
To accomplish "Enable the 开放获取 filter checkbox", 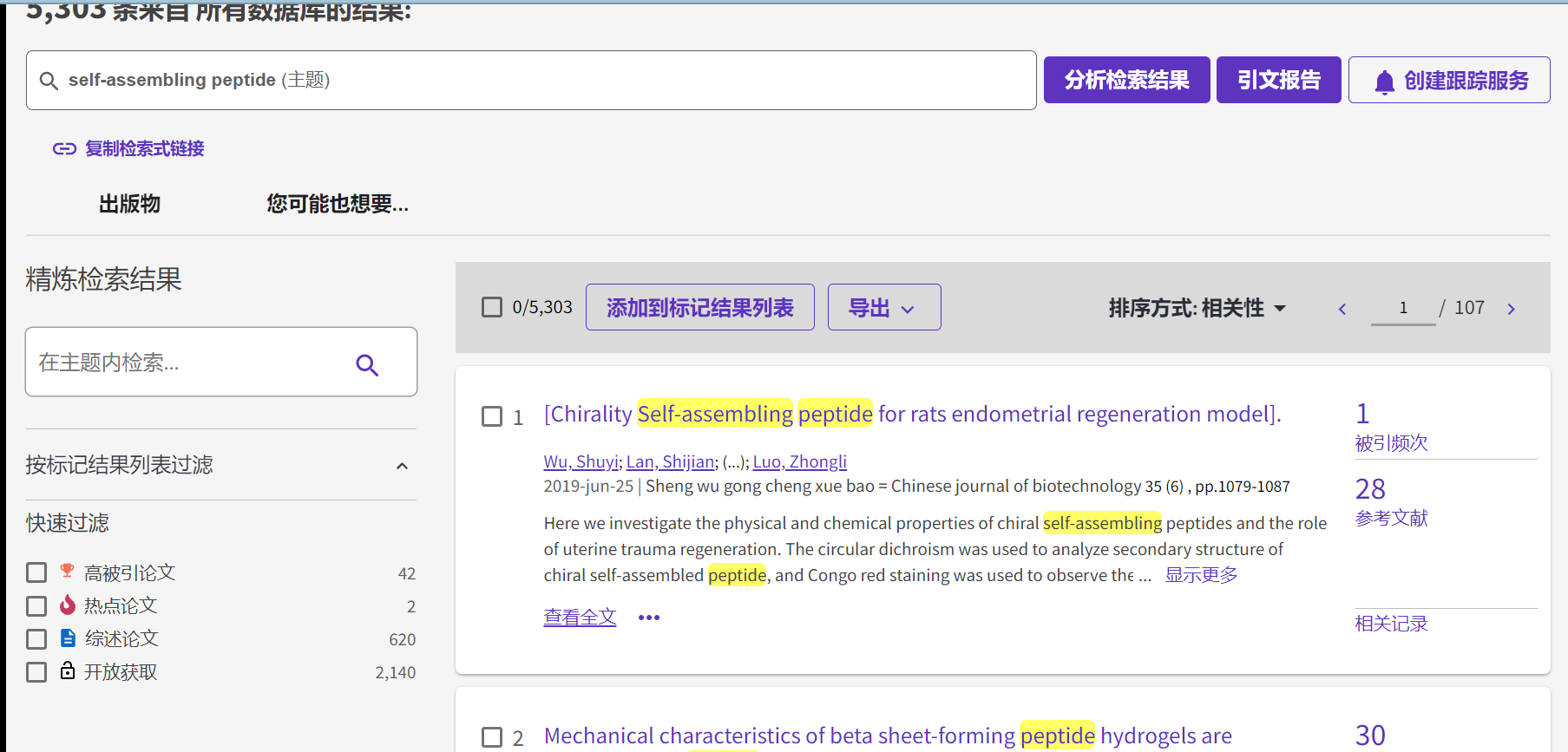I will point(36,672).
